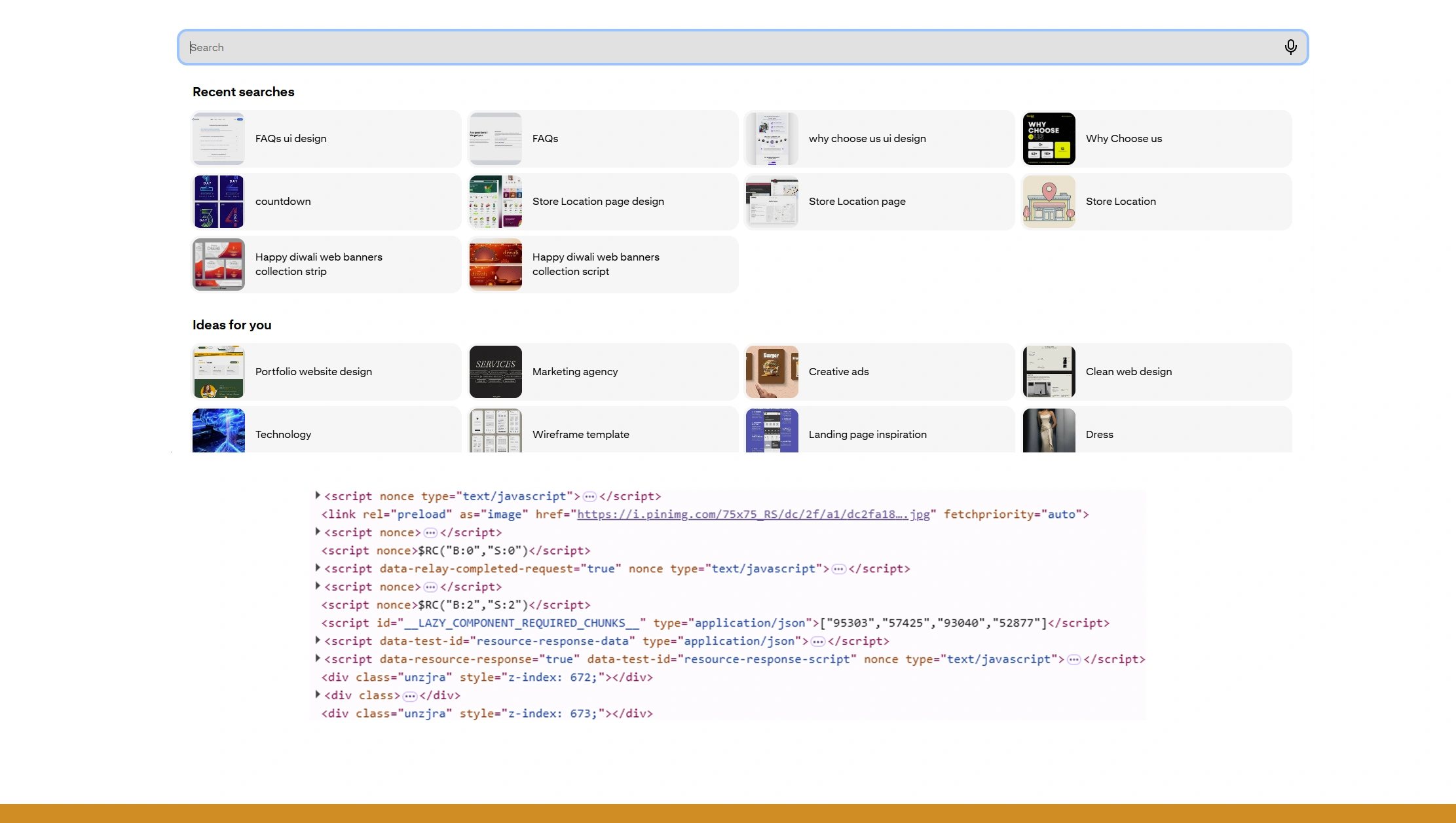Open the "countdown" recent search

[326, 201]
